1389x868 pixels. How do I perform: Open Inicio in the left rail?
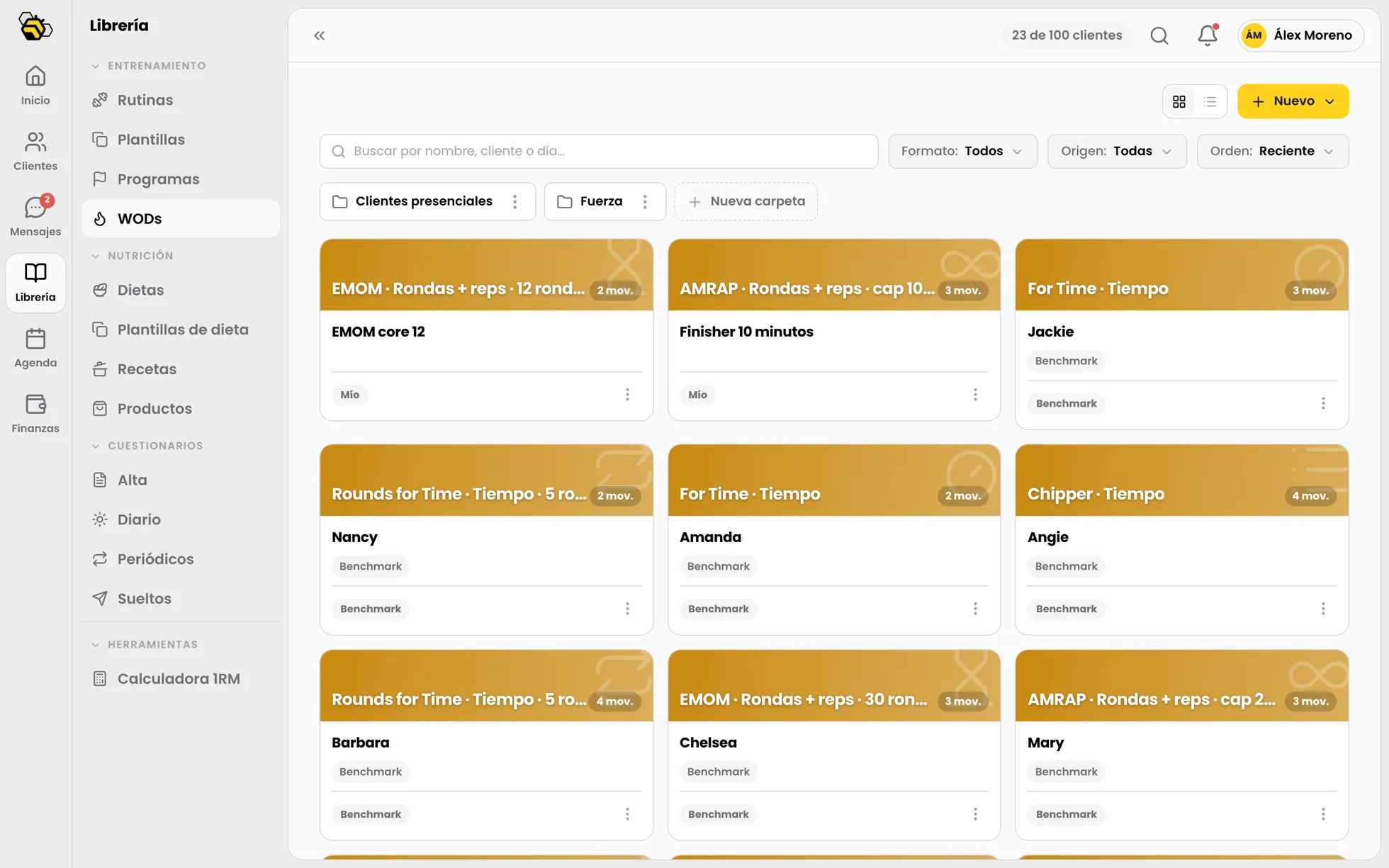point(35,86)
